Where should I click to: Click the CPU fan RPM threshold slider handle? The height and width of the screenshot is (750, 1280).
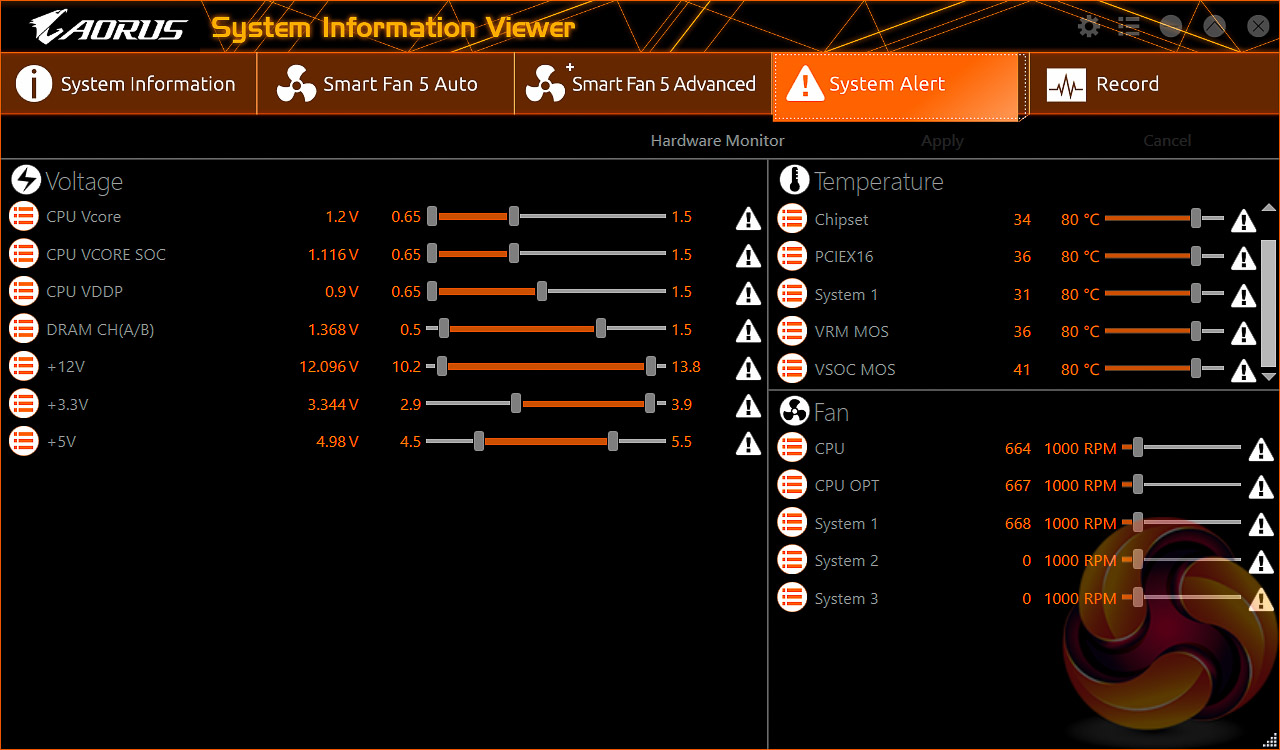1137,449
